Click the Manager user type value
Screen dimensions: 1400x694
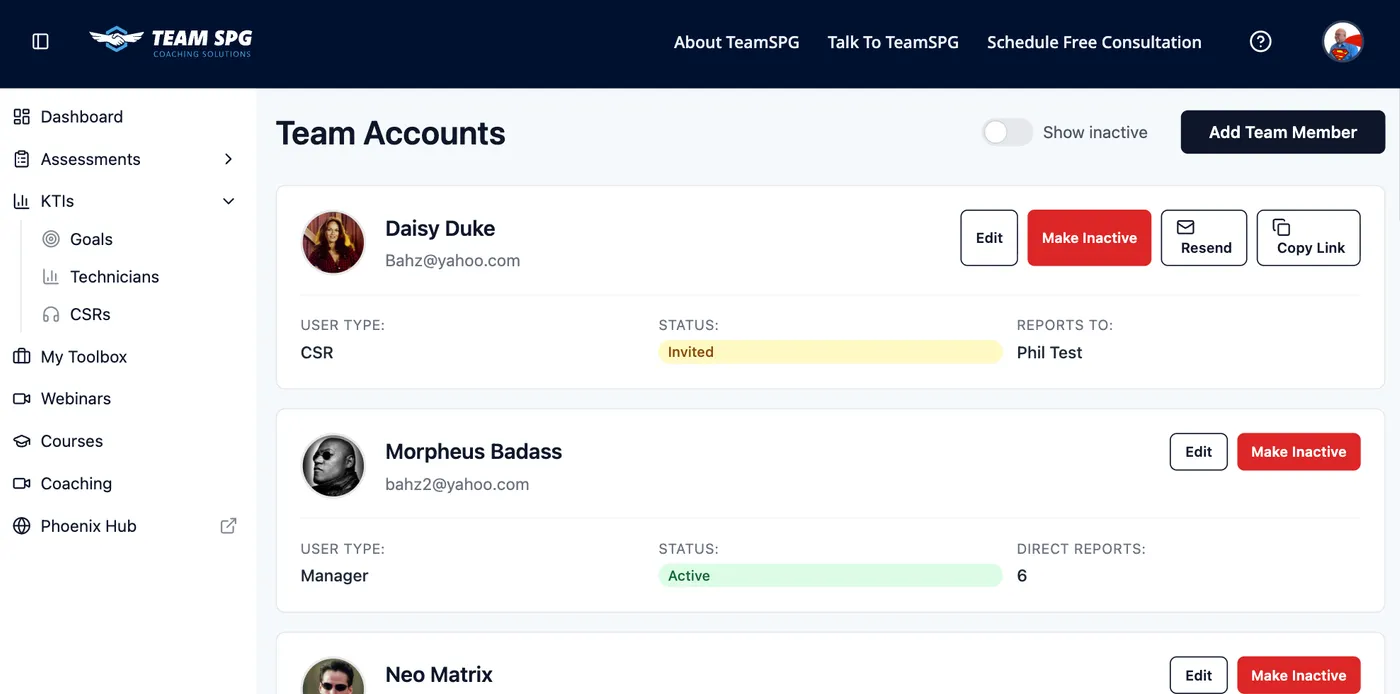[x=334, y=576]
